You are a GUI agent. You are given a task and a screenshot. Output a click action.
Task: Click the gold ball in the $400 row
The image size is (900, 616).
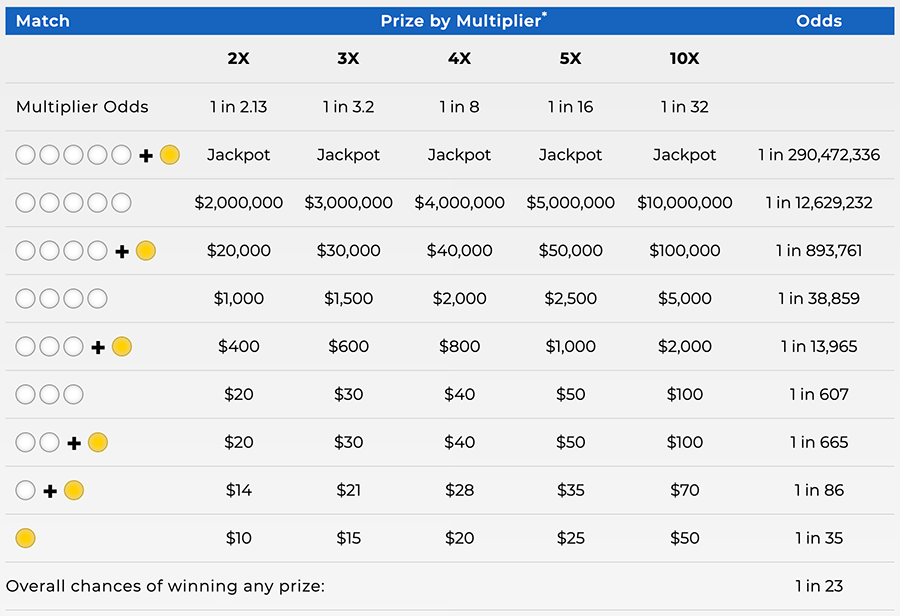(122, 347)
